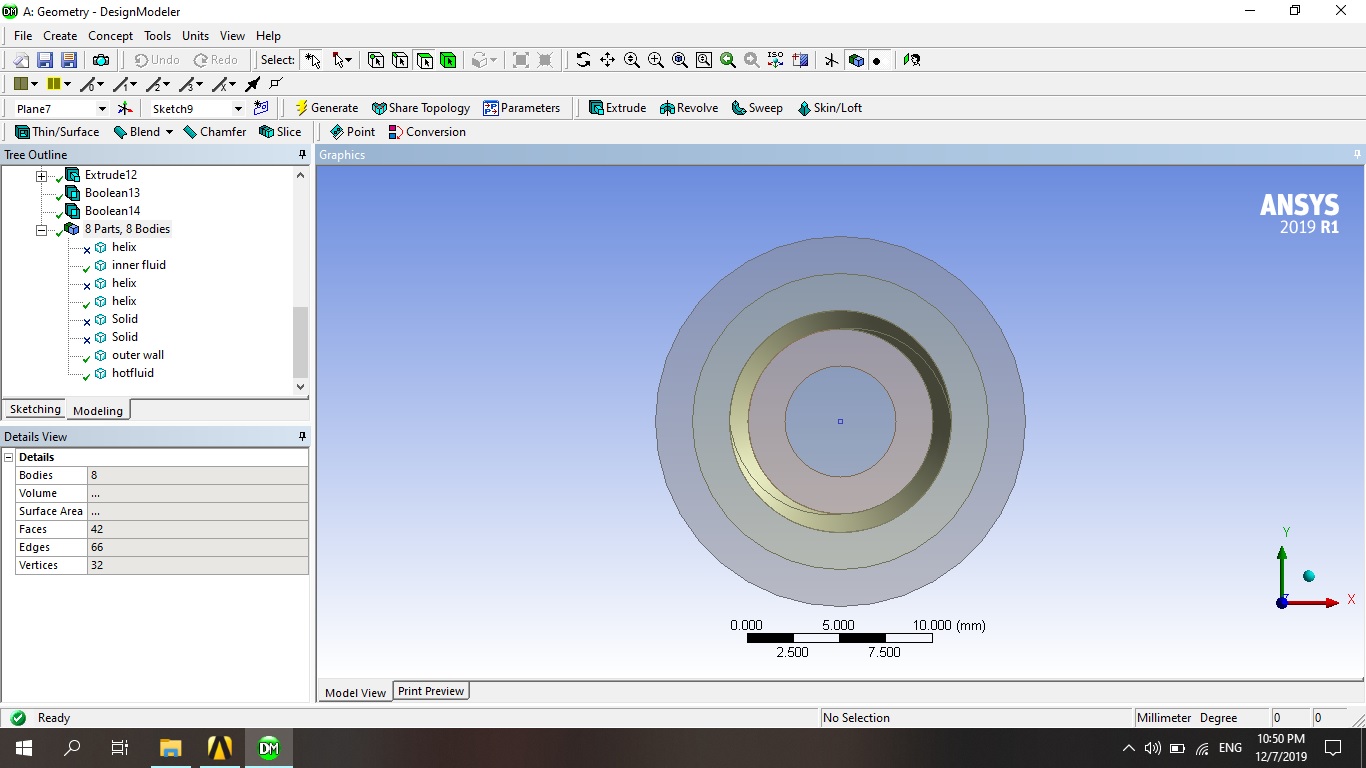Click the New file icon
This screenshot has height=768, width=1366.
coord(21,60)
